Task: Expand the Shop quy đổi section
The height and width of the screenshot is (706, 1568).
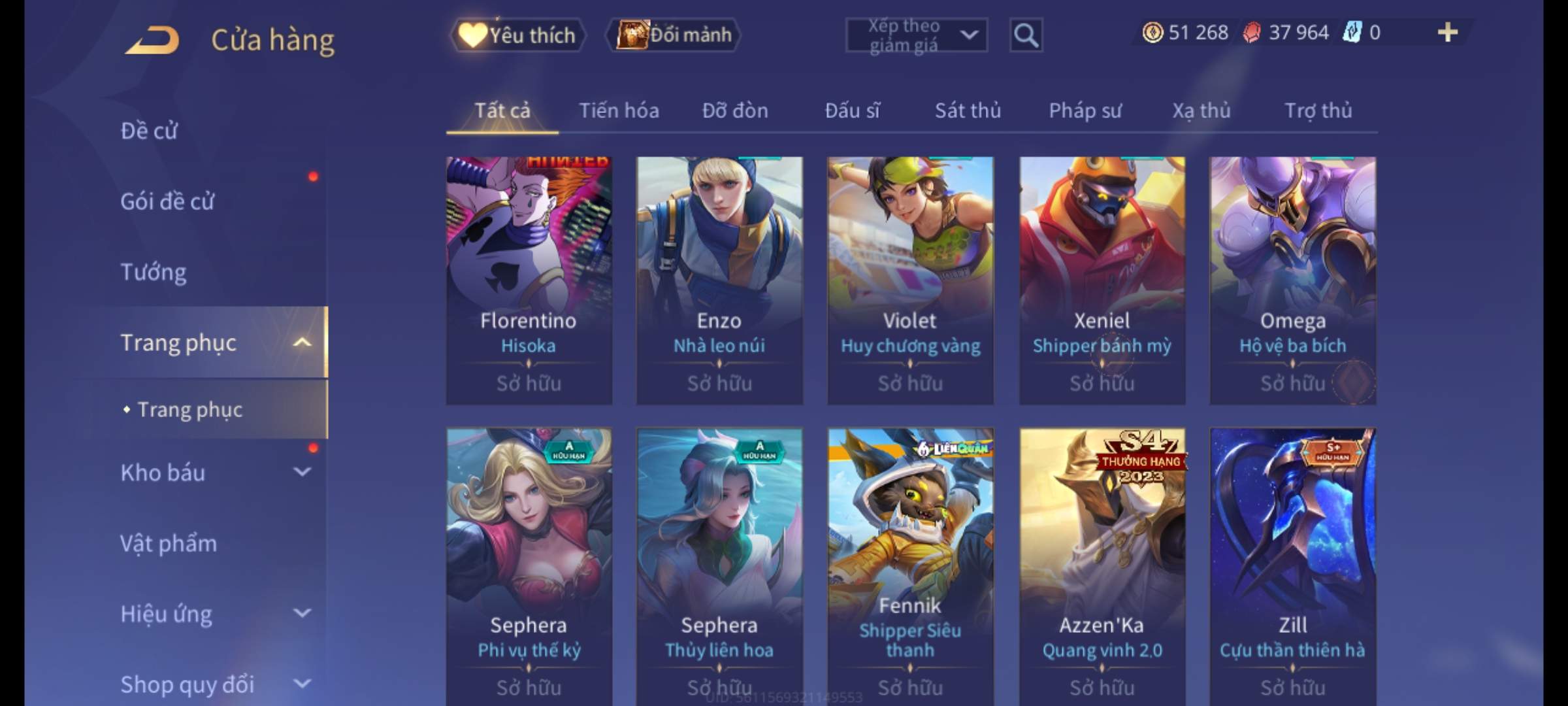Action: [302, 684]
